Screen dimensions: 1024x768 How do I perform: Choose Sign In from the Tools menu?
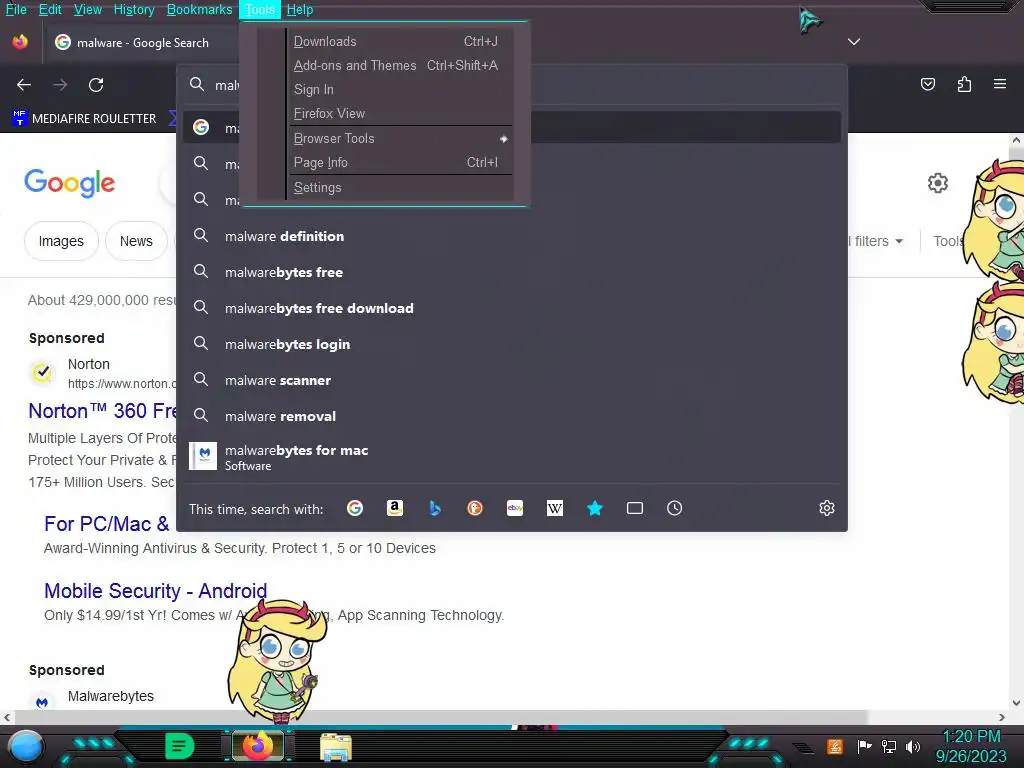pyautogui.click(x=400, y=89)
